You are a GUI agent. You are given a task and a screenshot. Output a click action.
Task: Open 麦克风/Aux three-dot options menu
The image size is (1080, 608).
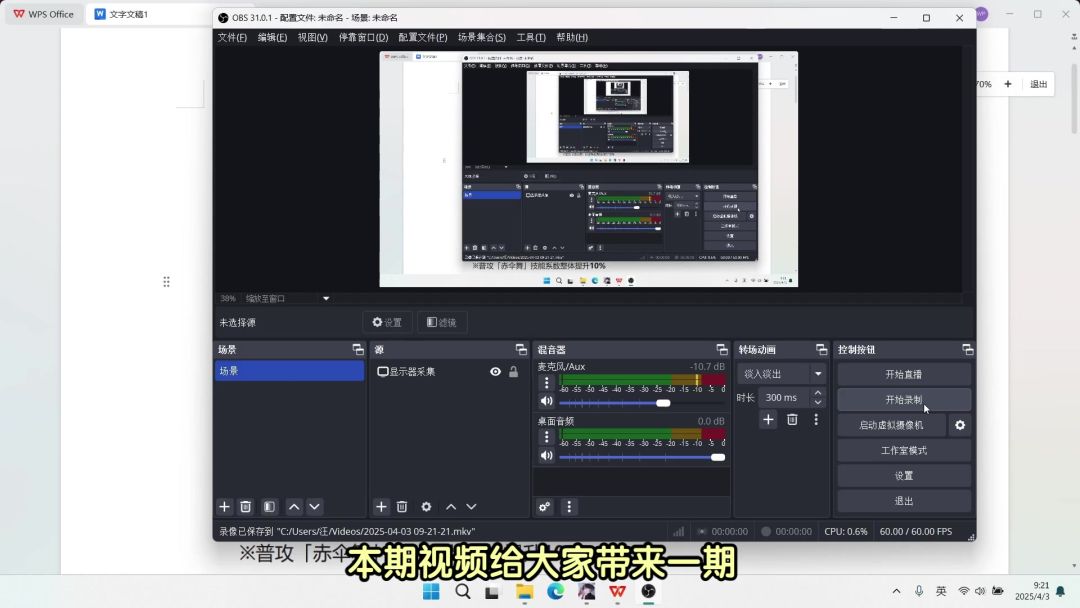pos(546,383)
